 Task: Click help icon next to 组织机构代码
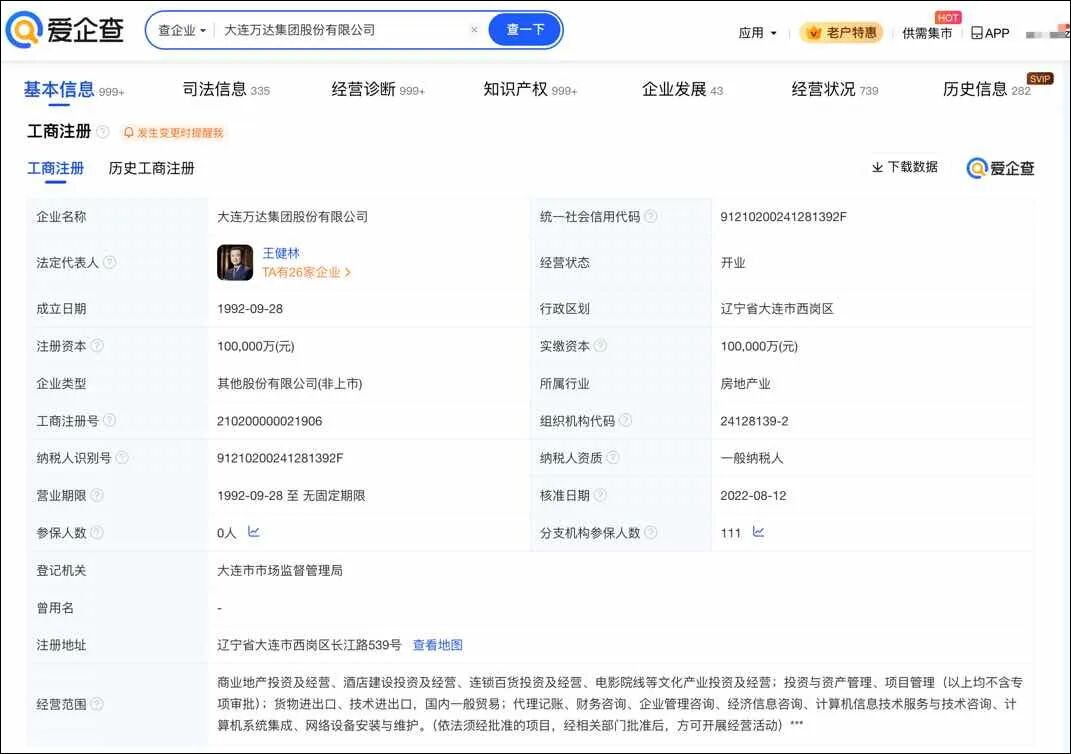coord(625,420)
